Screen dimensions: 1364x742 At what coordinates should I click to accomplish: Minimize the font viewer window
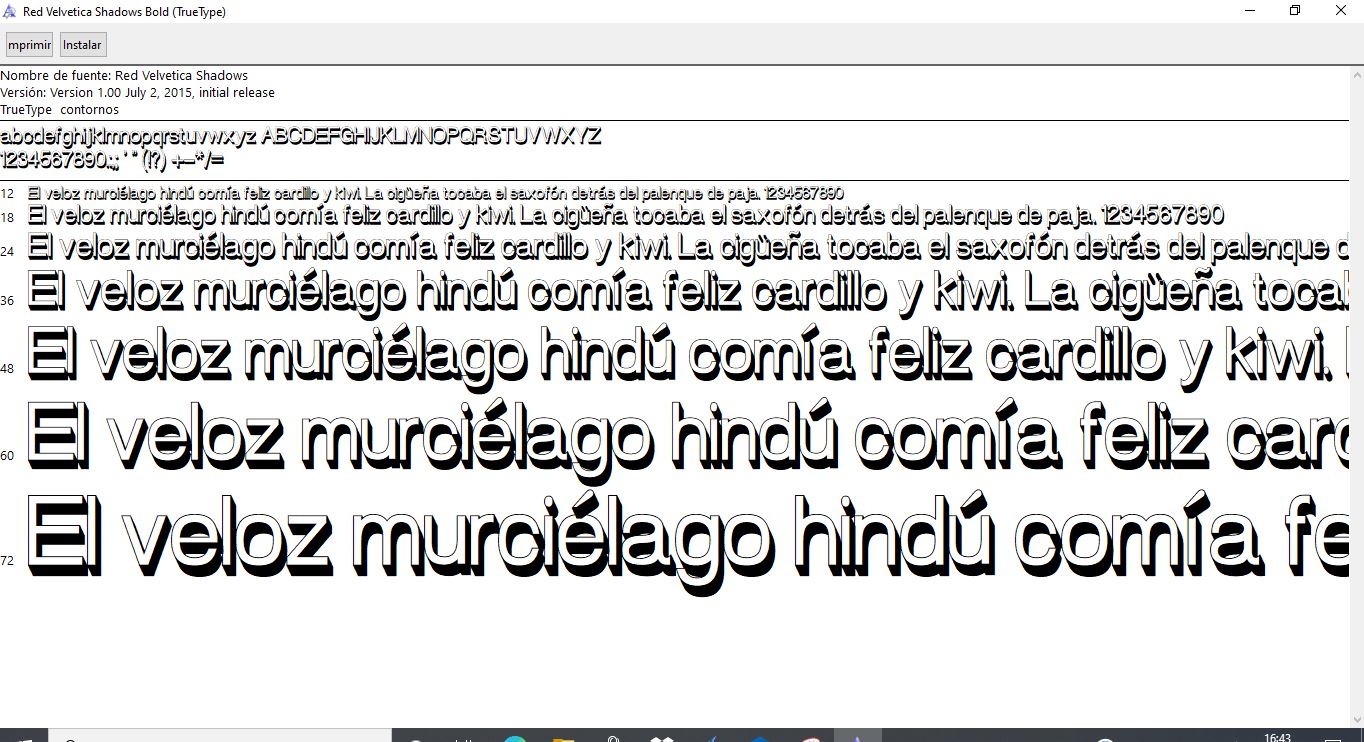pos(1250,11)
